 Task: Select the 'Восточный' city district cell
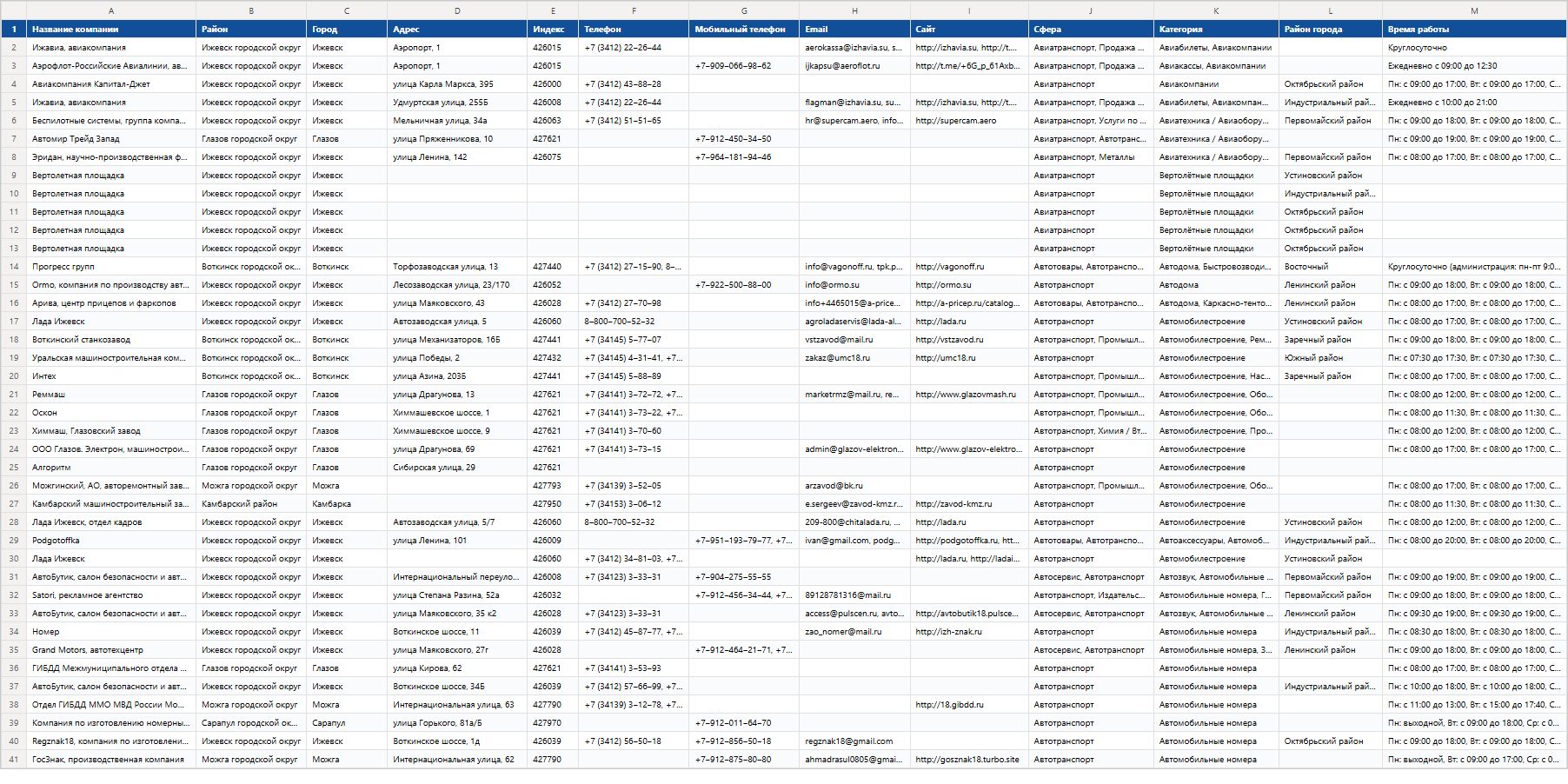click(x=1331, y=267)
